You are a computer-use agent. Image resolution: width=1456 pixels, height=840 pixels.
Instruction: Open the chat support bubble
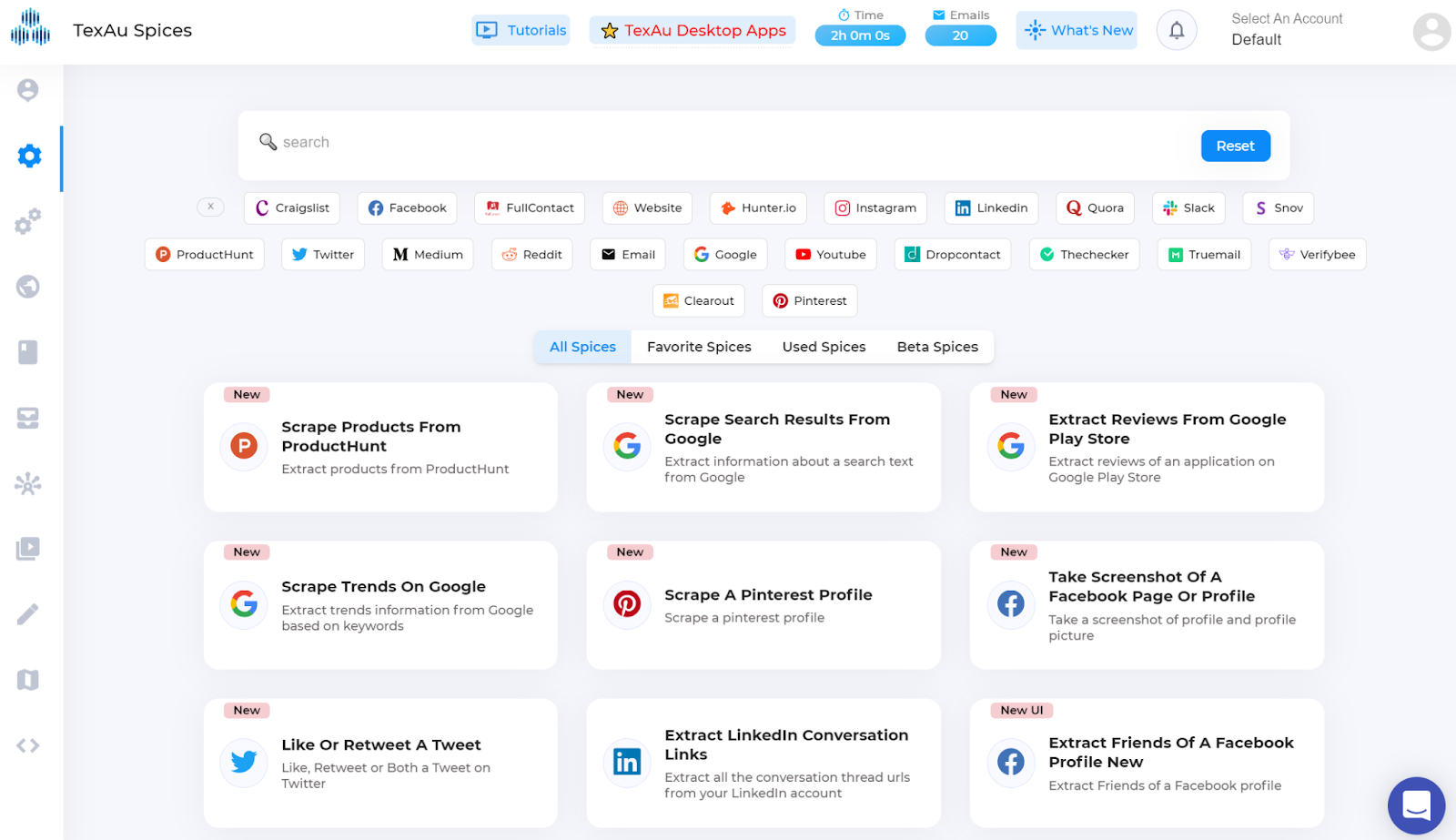pyautogui.click(x=1416, y=805)
